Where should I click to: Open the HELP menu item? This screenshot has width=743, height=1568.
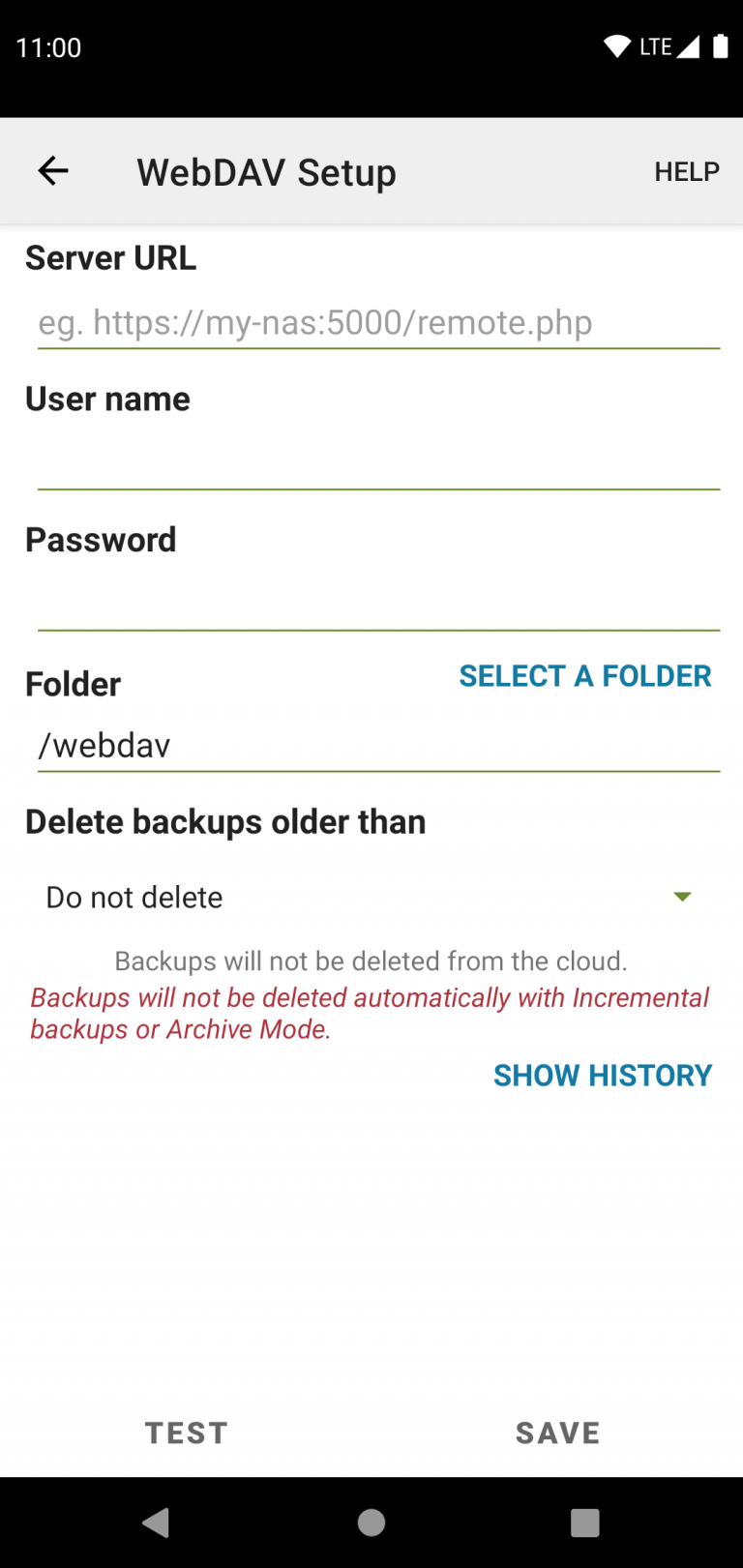coord(686,172)
